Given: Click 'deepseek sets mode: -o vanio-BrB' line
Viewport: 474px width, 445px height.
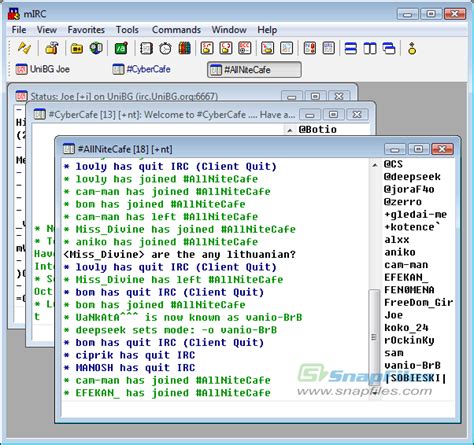Looking at the screenshot, I should tap(170, 330).
